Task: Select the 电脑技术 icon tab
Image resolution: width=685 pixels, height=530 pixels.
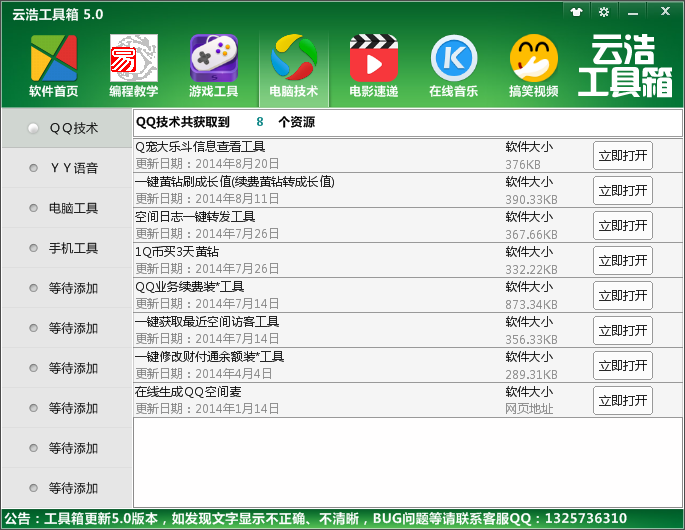Action: pos(294,68)
